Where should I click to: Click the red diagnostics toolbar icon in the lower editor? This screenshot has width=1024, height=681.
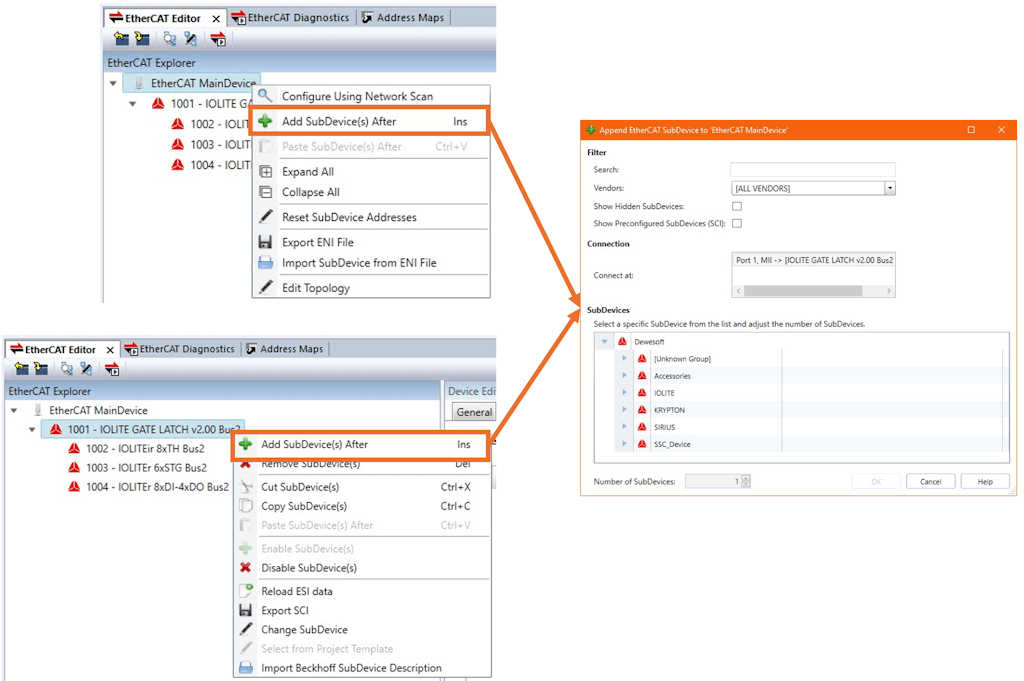pos(112,369)
